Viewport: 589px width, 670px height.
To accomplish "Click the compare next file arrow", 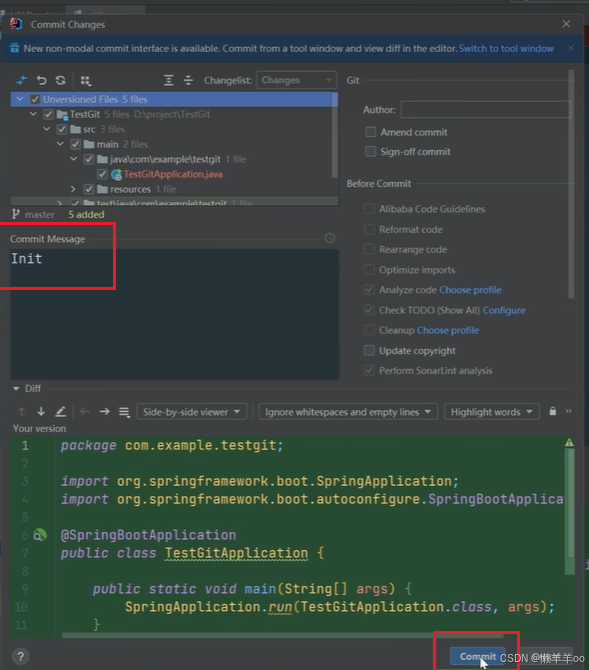I will click(105, 411).
